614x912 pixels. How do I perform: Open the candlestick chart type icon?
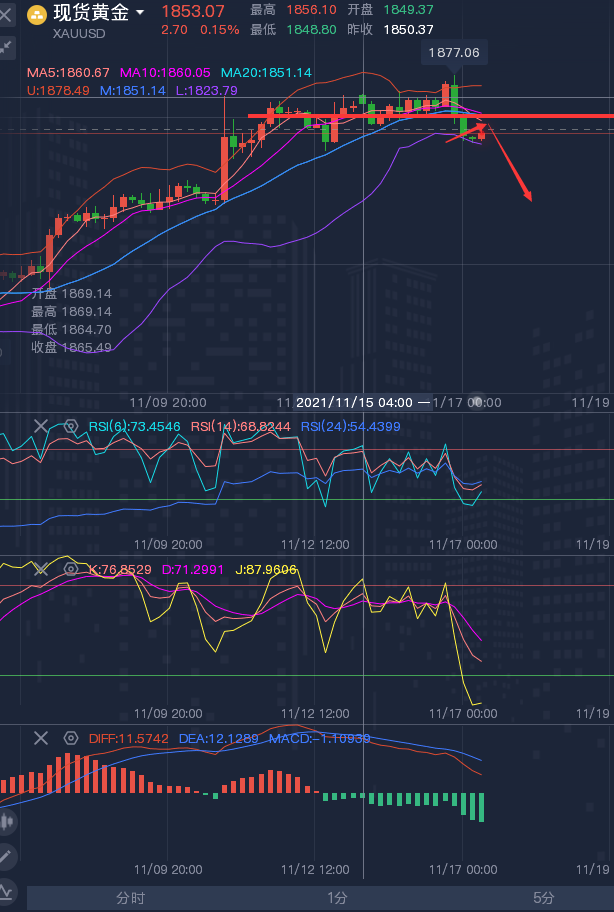pos(6,822)
